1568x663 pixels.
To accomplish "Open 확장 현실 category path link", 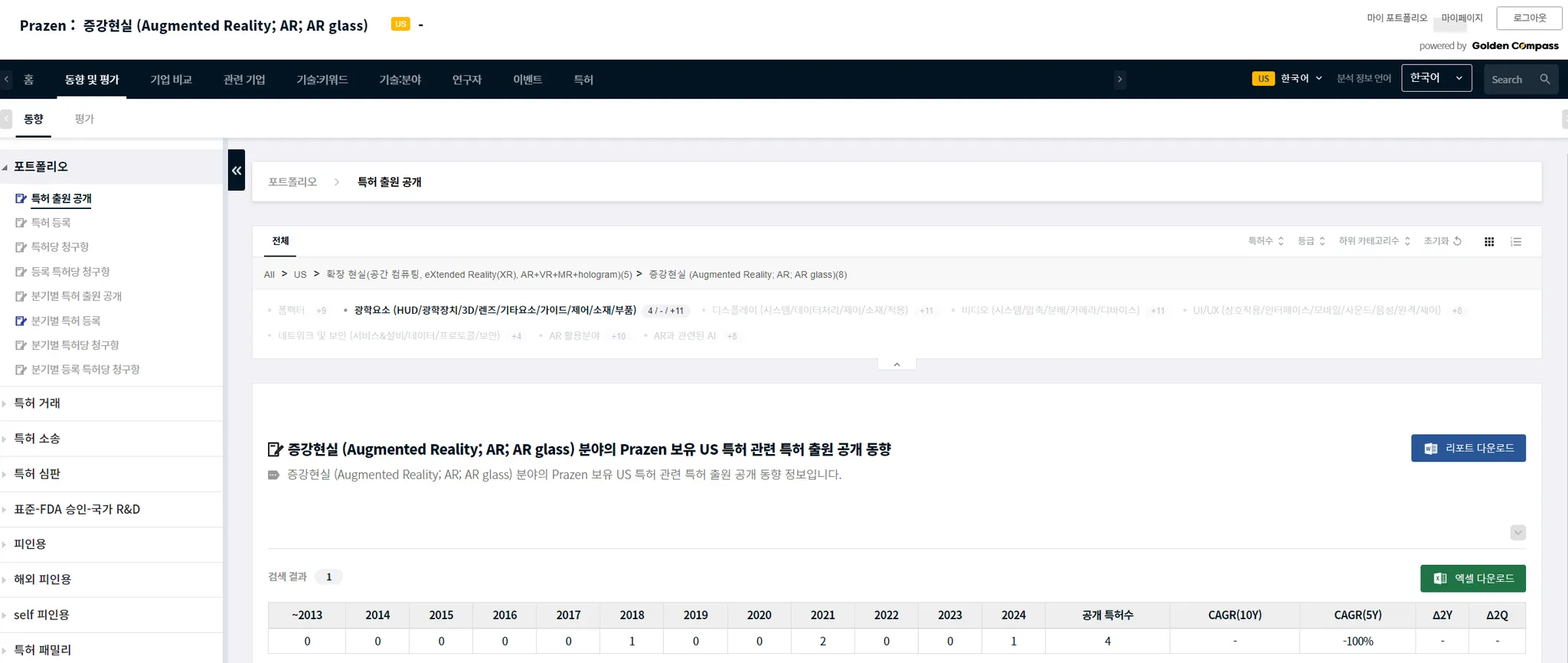I will pos(479,275).
